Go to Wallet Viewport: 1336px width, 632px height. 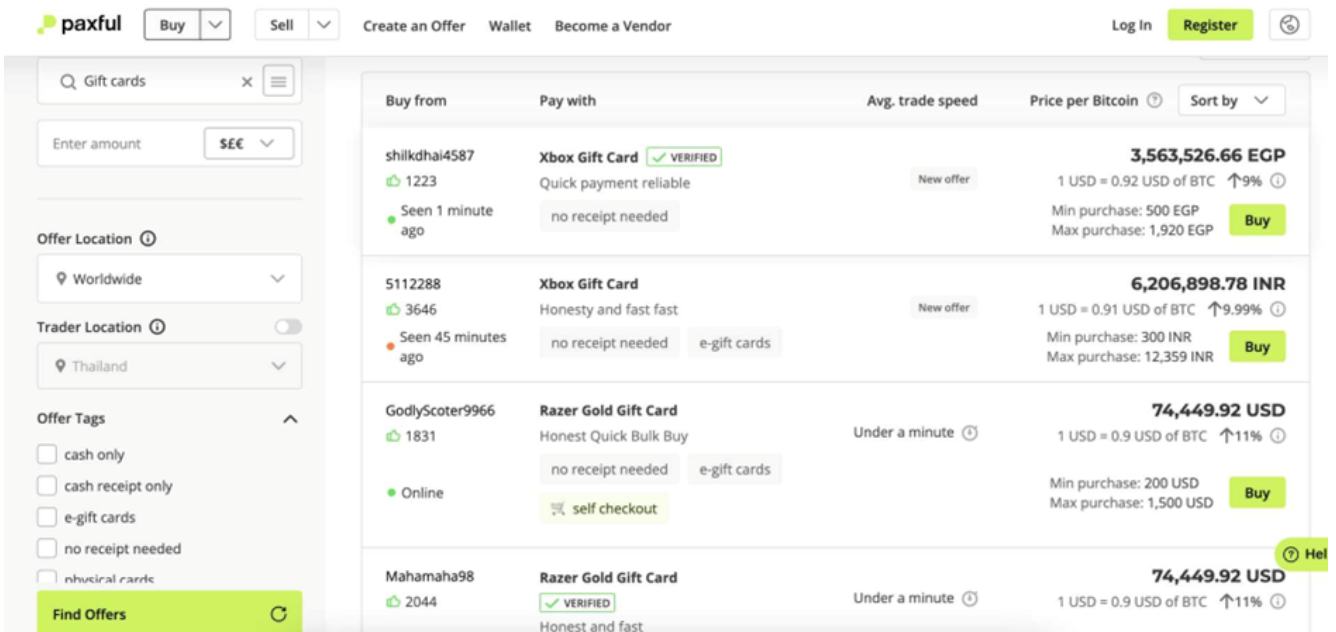[x=510, y=26]
